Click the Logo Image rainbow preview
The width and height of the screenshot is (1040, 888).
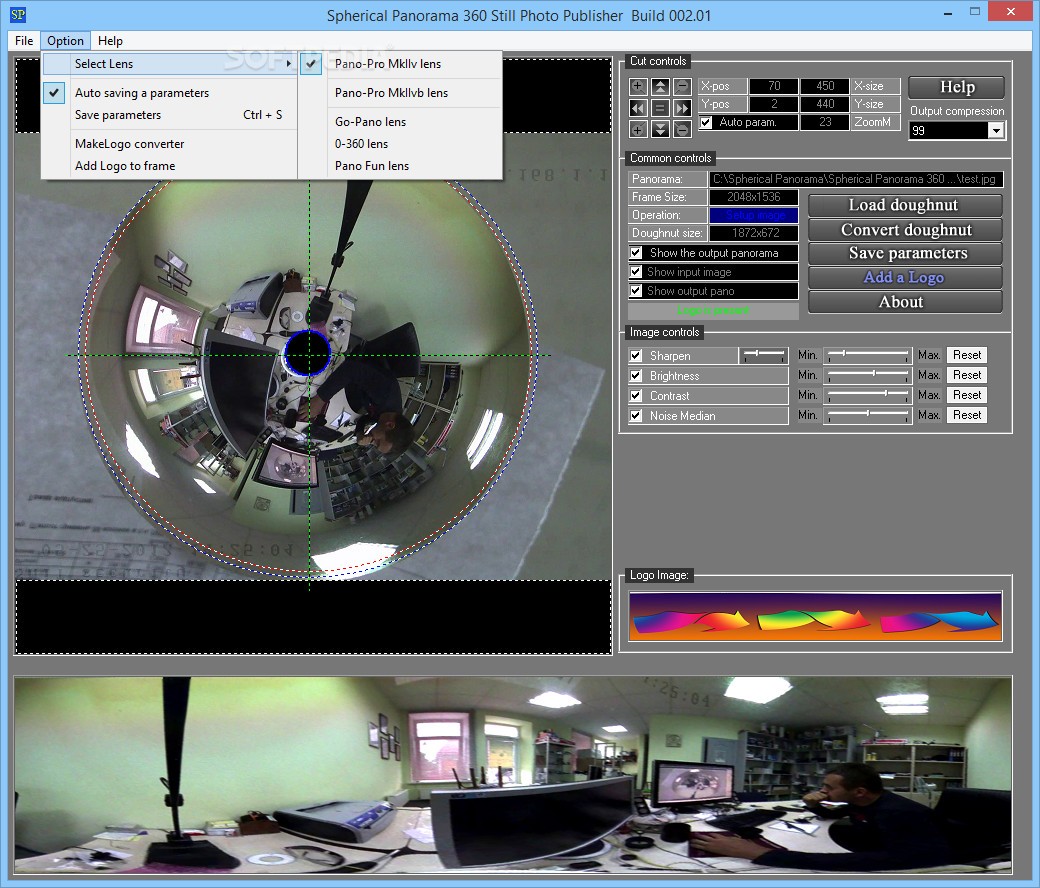tap(815, 617)
